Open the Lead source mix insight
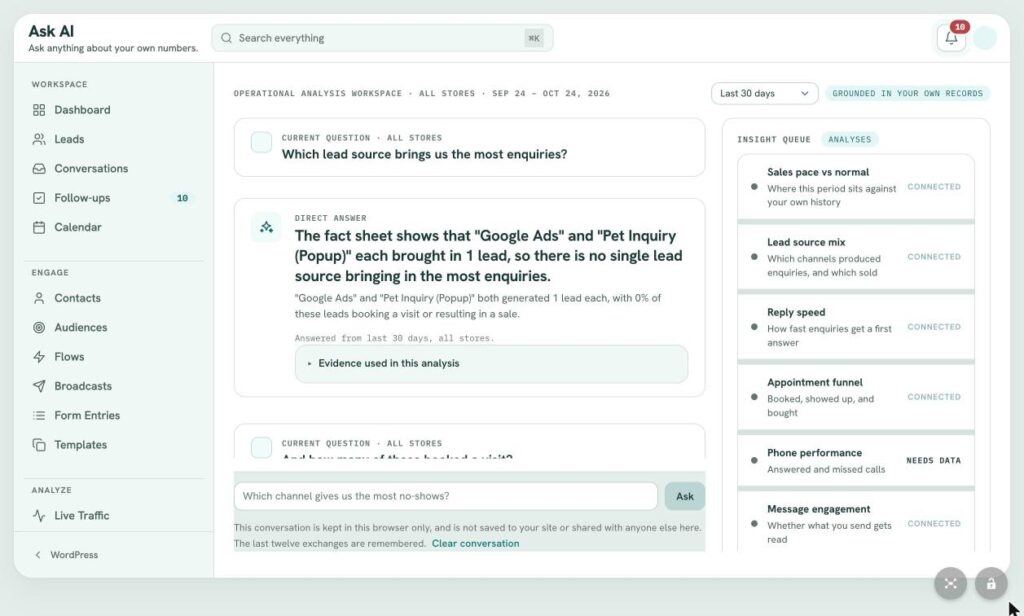 (x=856, y=257)
